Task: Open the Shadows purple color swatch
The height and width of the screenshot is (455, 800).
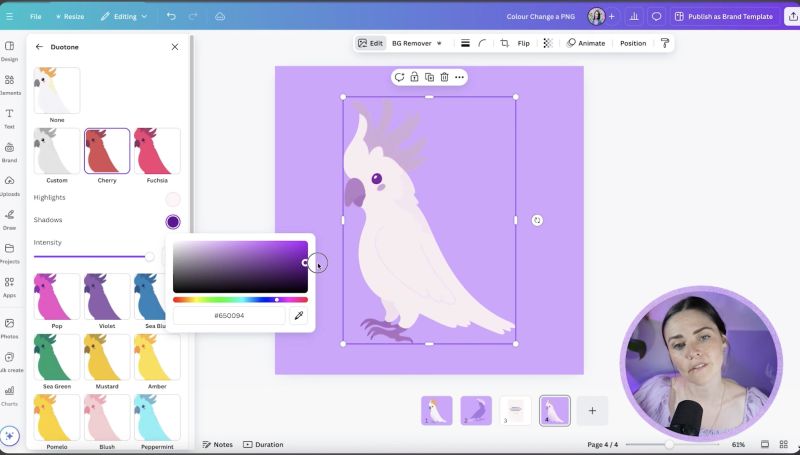Action: click(172, 221)
